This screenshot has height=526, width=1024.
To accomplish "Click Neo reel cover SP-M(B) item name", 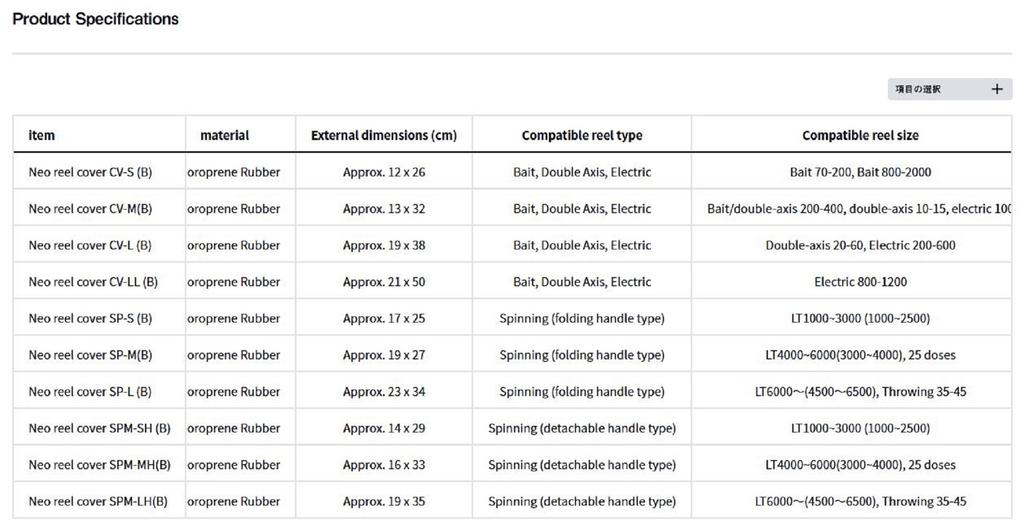I will (90, 355).
